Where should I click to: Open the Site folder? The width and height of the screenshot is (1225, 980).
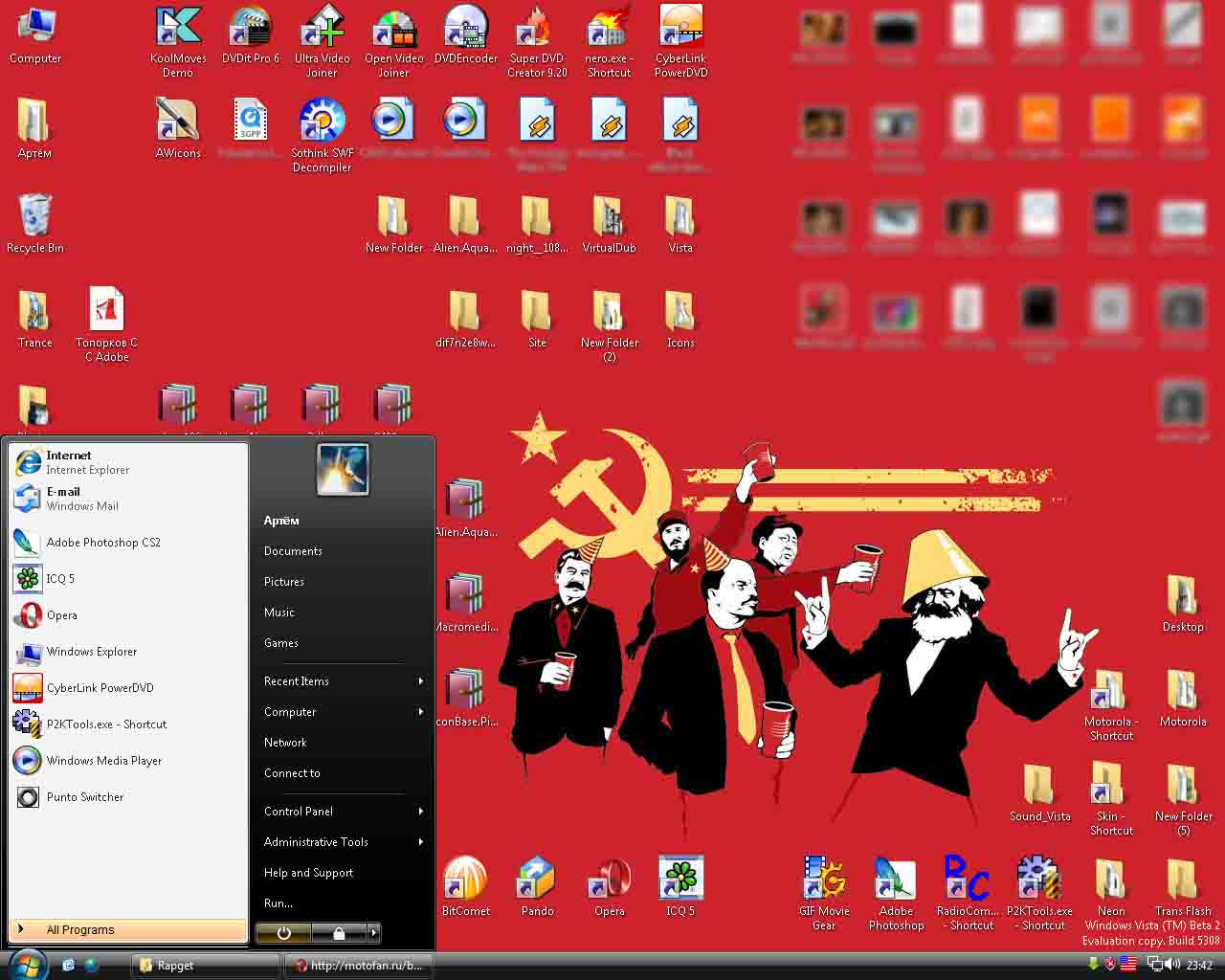[537, 319]
